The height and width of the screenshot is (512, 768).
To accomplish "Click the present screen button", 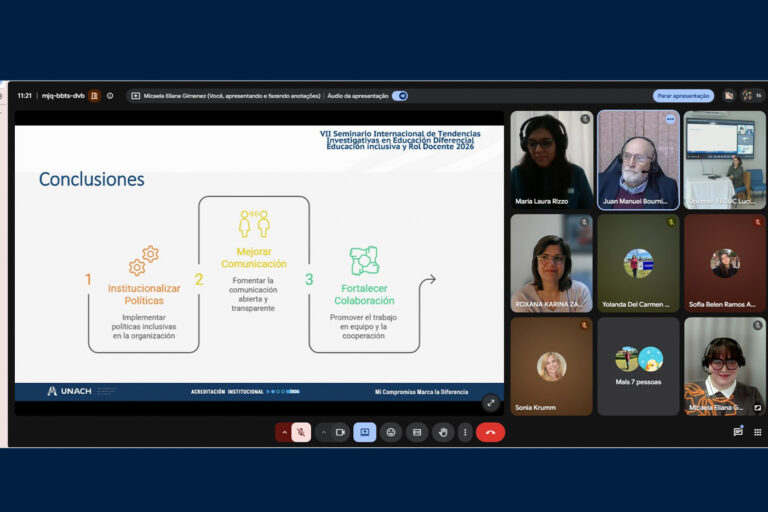I will [365, 432].
